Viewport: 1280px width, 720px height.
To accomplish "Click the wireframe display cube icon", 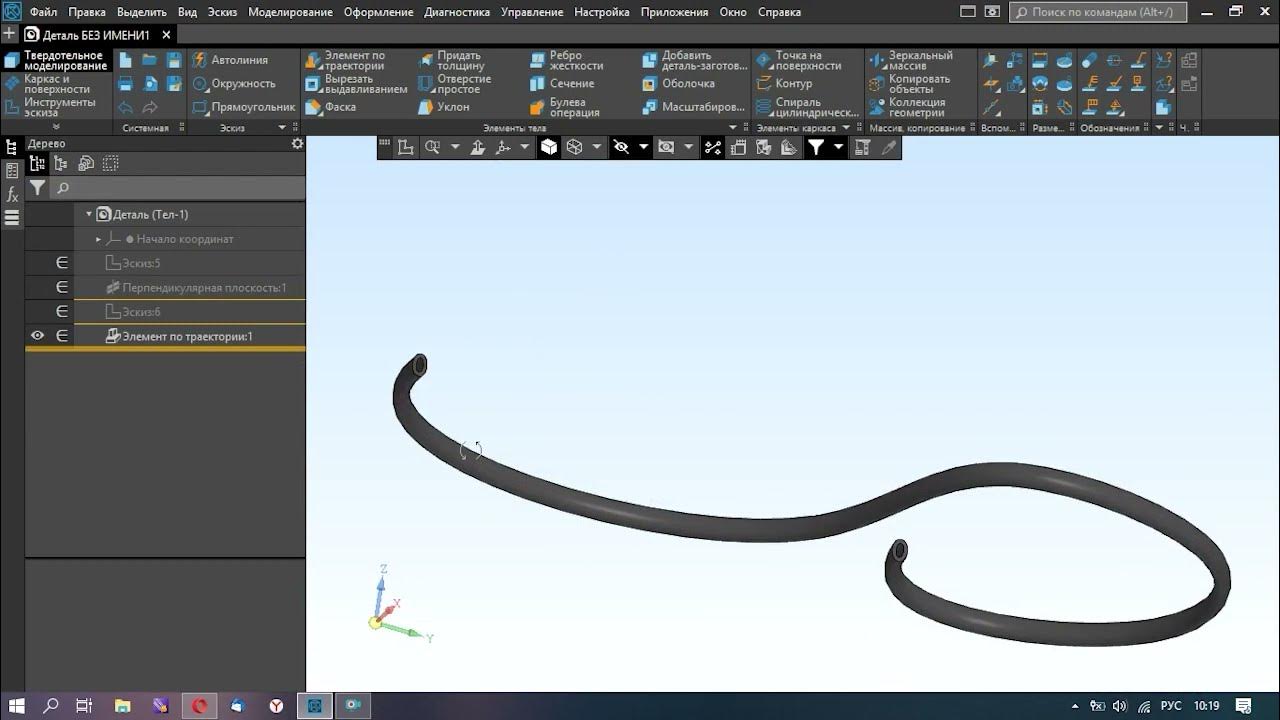I will tap(575, 147).
